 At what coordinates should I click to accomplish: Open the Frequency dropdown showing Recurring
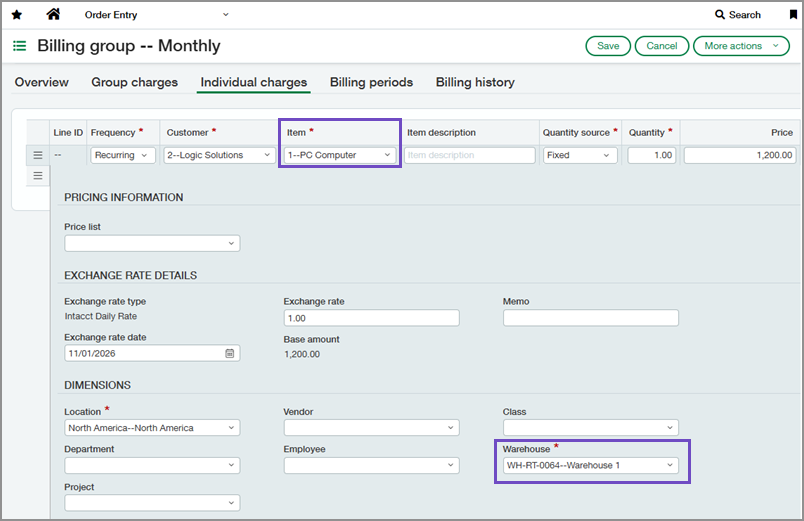pos(123,155)
